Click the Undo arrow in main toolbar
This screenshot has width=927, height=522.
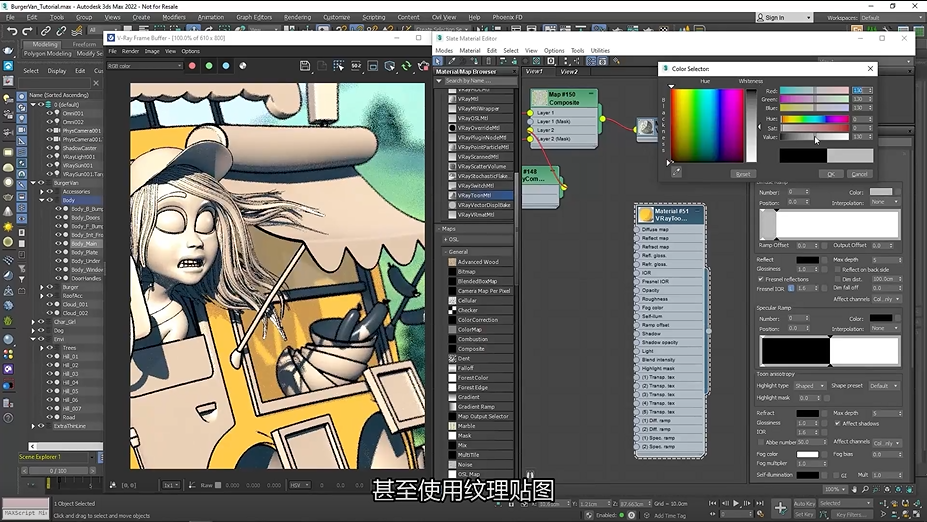[x=12, y=31]
